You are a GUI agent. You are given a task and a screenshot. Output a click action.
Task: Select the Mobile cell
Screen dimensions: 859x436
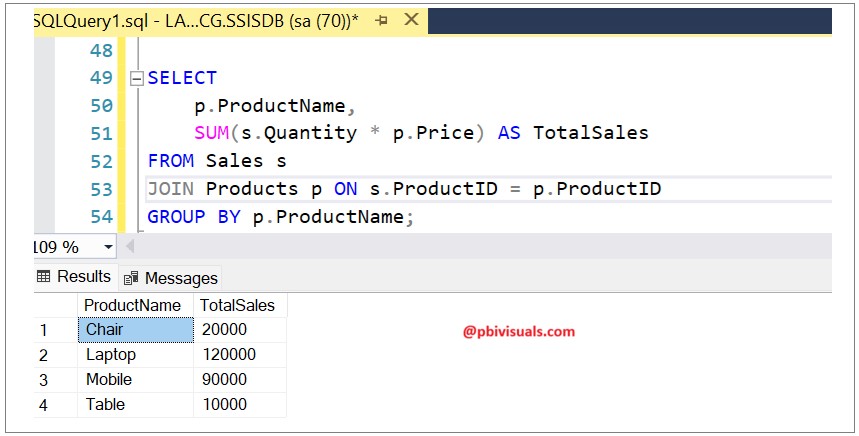[135, 380]
